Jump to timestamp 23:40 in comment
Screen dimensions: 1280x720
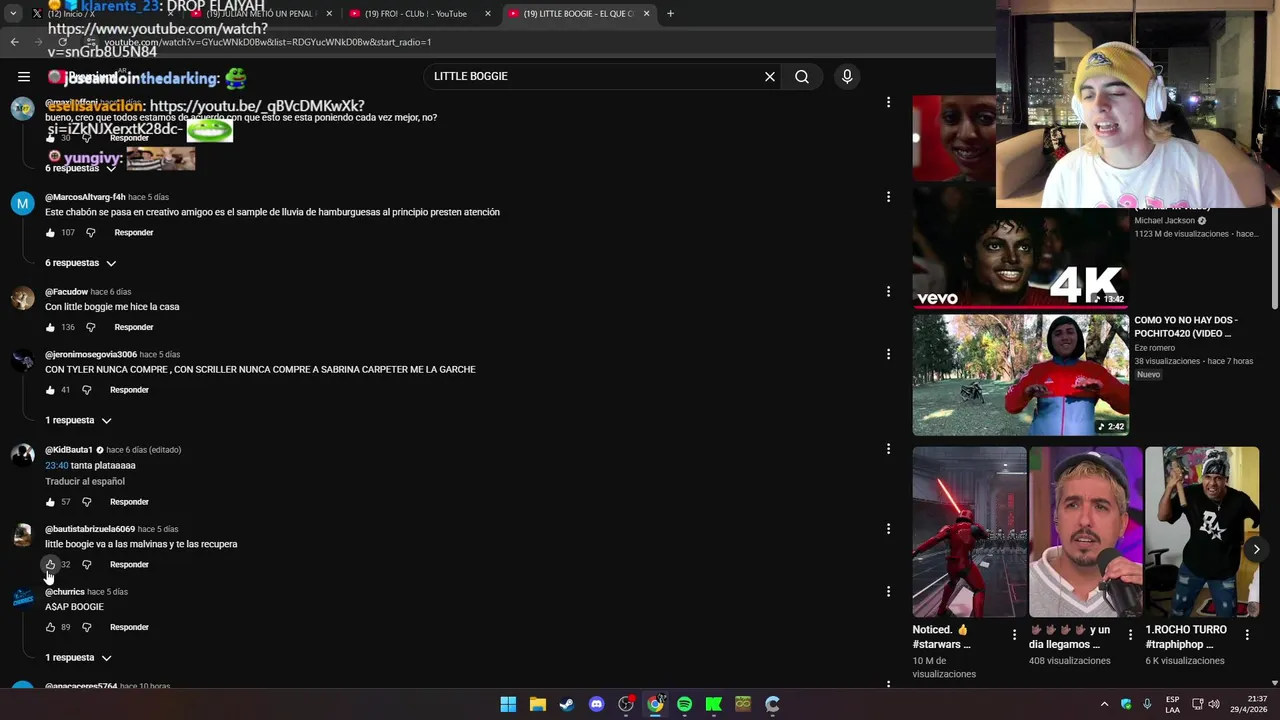[56, 465]
